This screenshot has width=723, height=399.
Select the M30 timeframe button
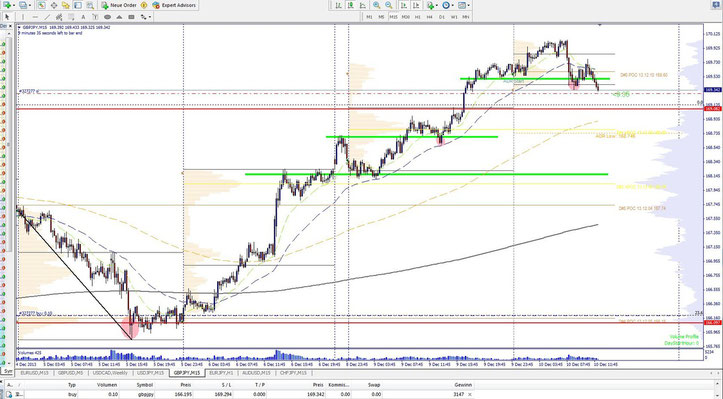click(405, 17)
